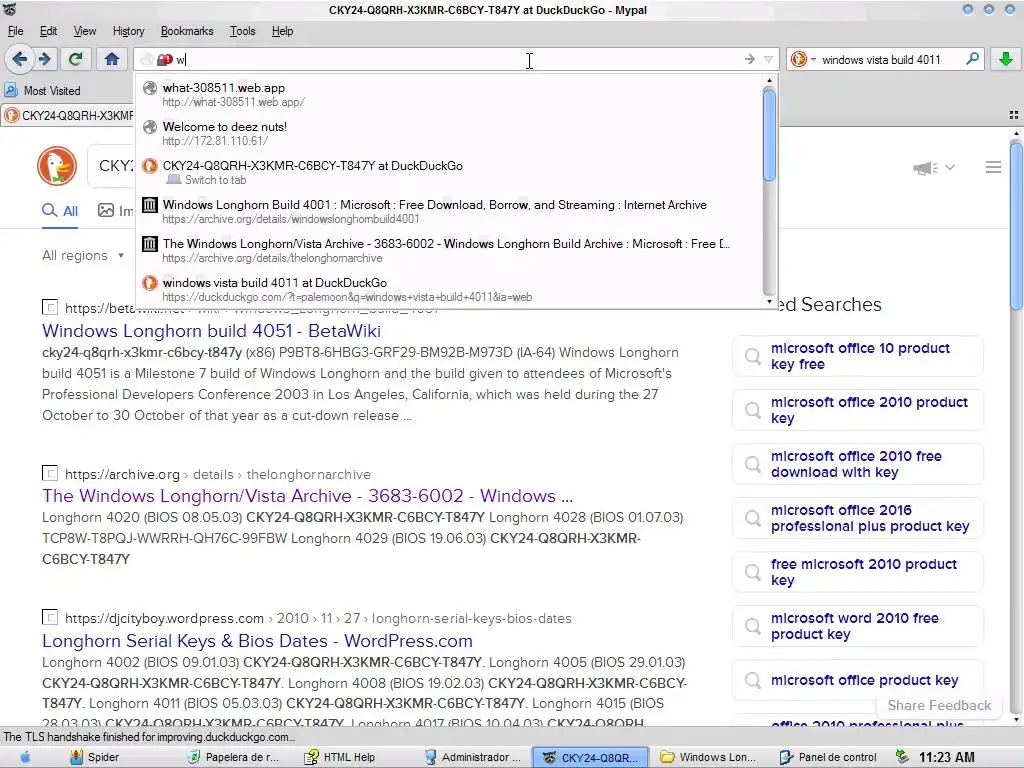Viewport: 1024px width, 768px height.
Task: Switch to HTML Help taskbar item
Action: point(340,758)
